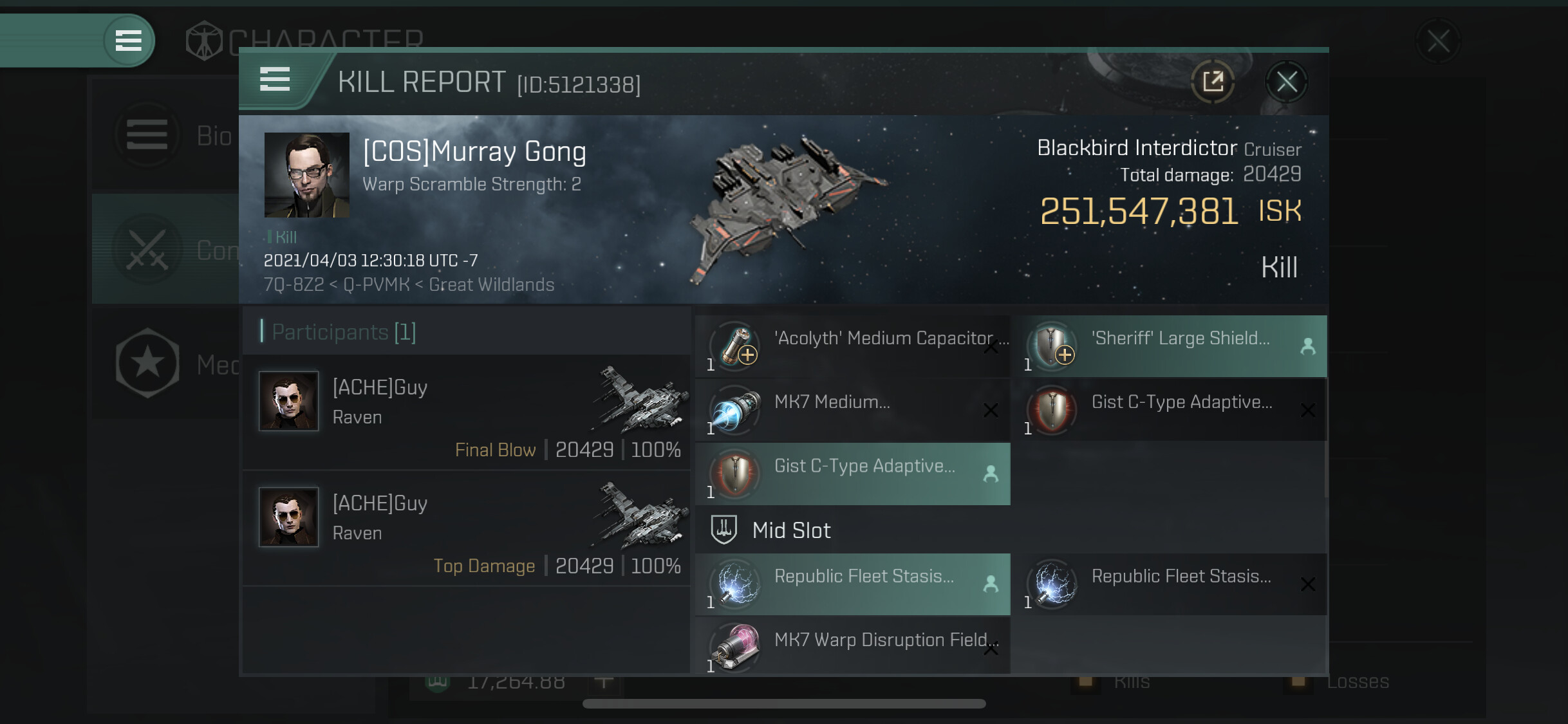Open the Kill Report hamburger menu
This screenshot has height=724, width=1568.
275,80
